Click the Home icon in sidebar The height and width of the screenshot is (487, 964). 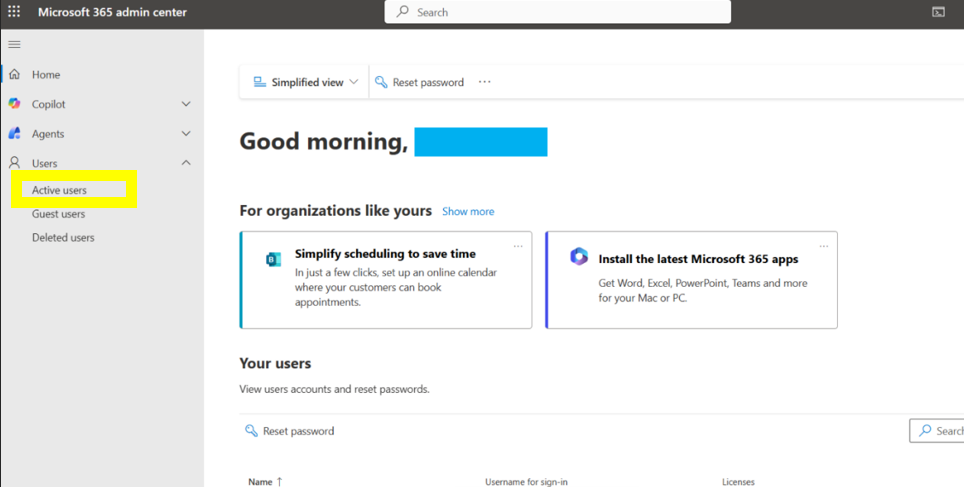tap(14, 75)
